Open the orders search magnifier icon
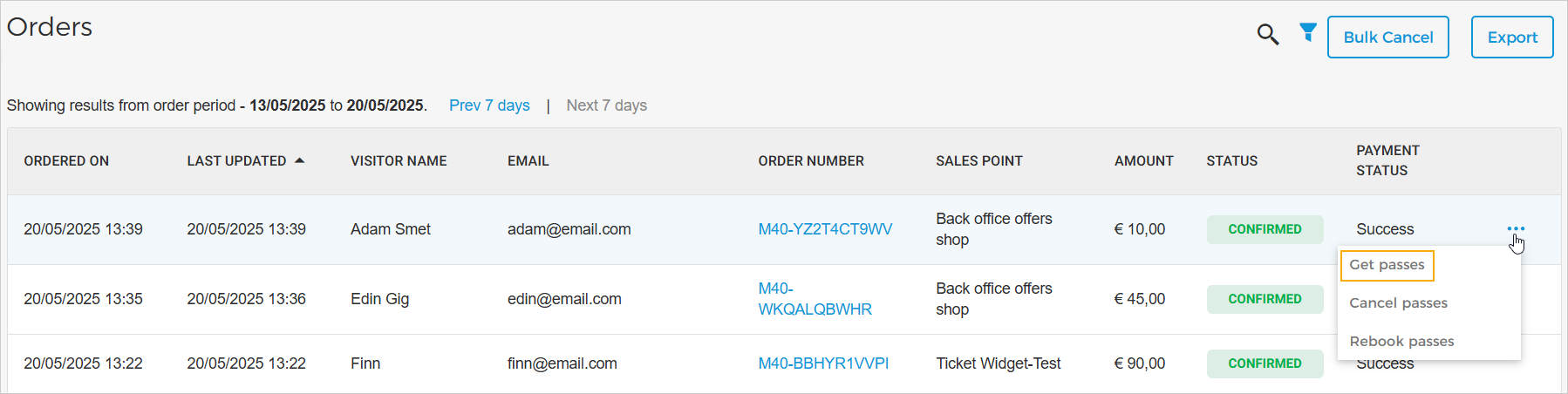 (x=1267, y=35)
